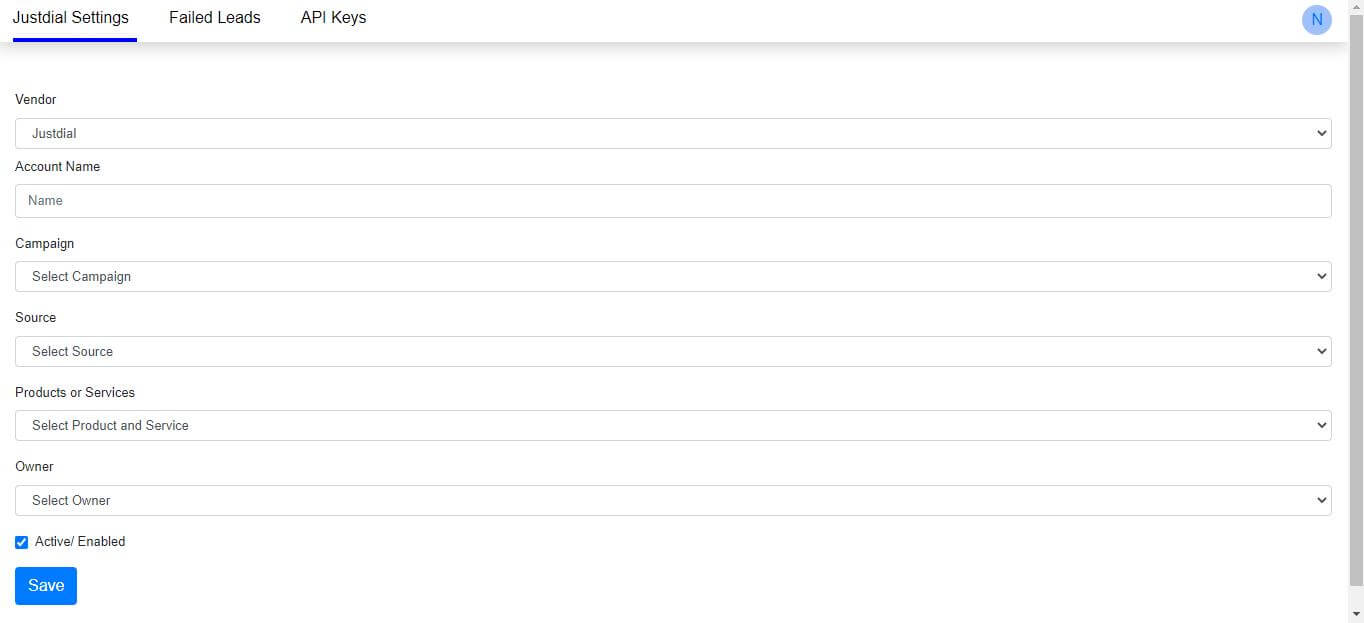Open the Select Source dropdown
This screenshot has height=623, width=1364.
[672, 351]
